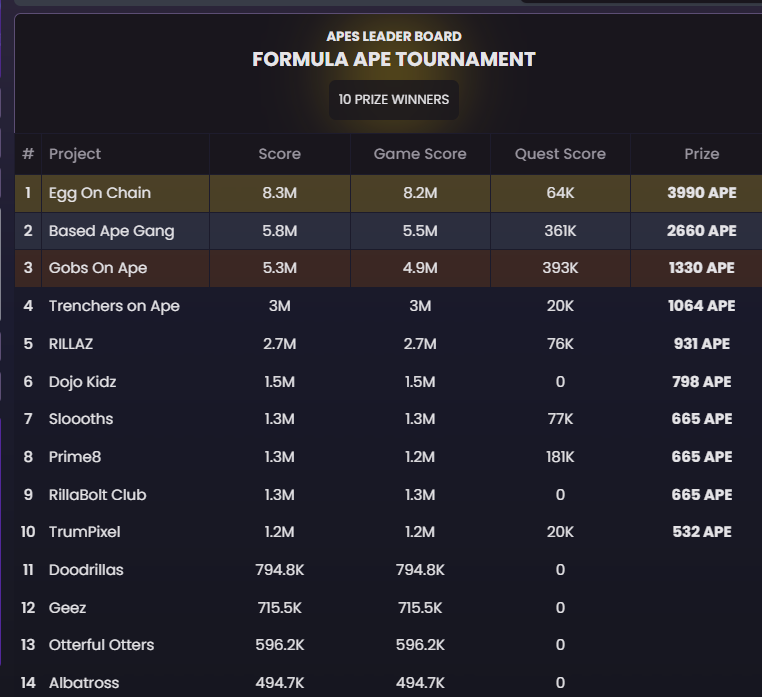Image resolution: width=762 pixels, height=697 pixels.
Task: Click the 2660 APE prize cell
Action: click(702, 231)
